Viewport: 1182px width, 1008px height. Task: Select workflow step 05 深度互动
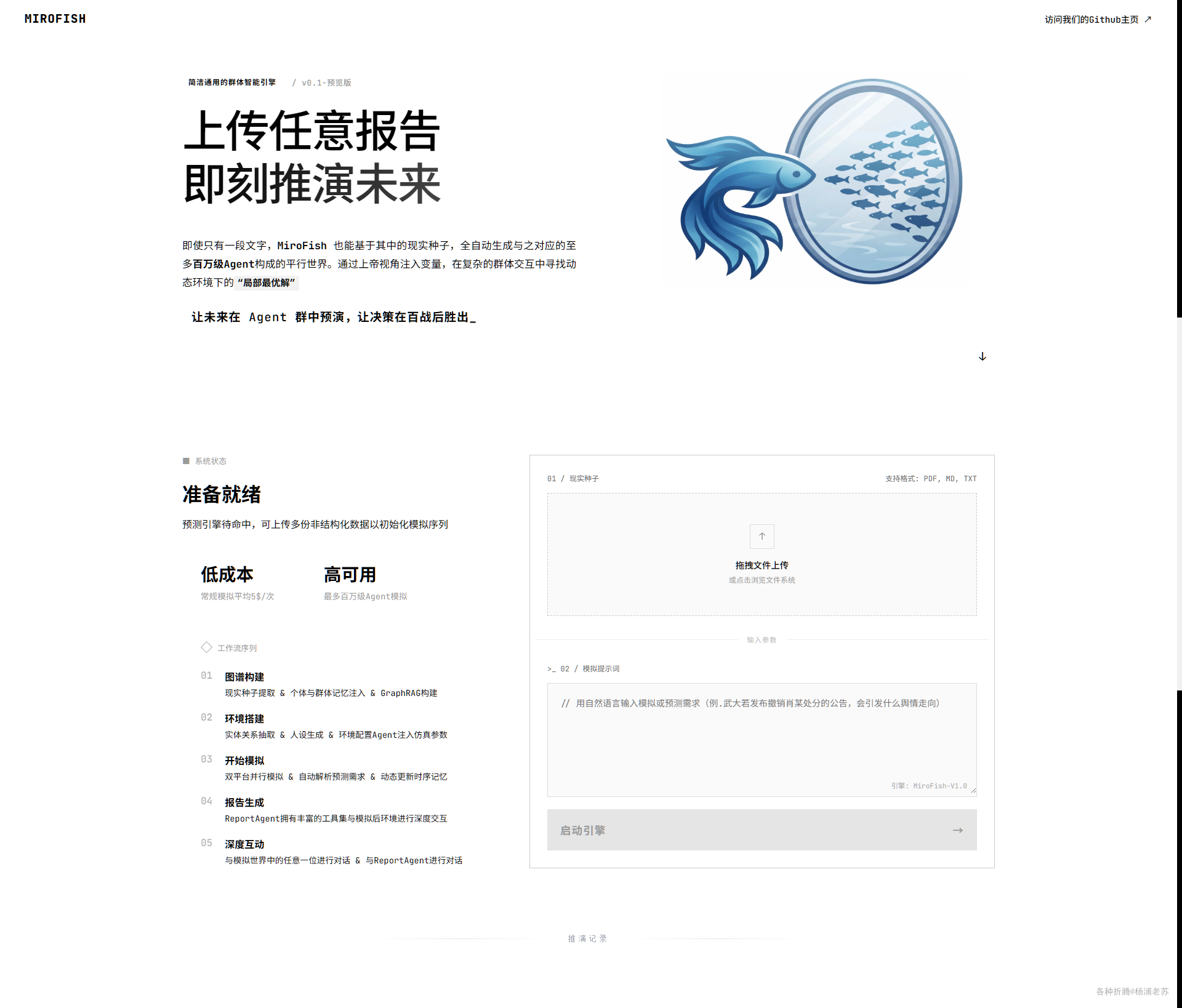coord(244,844)
